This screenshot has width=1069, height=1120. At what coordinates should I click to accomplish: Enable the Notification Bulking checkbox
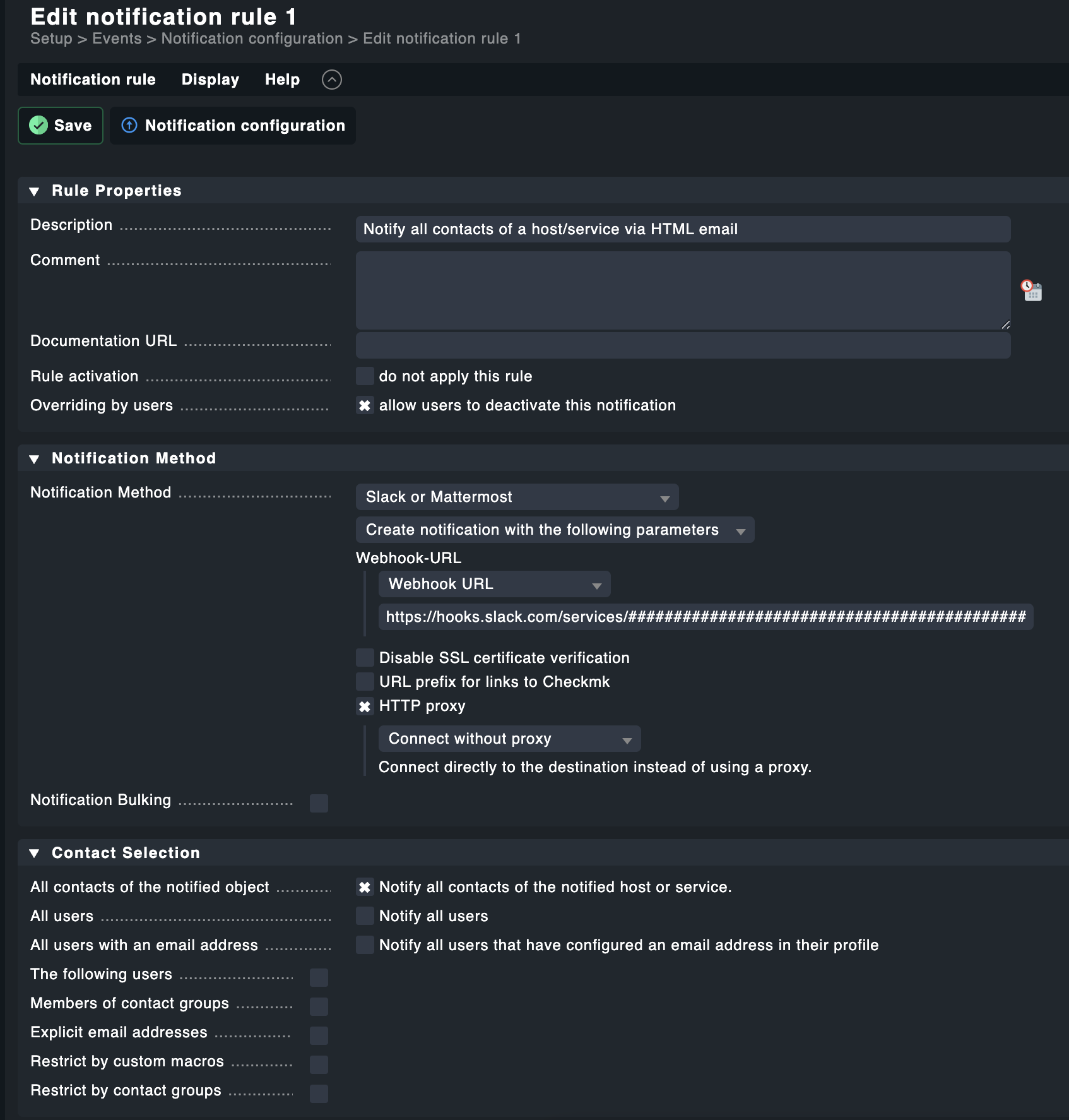(x=319, y=803)
